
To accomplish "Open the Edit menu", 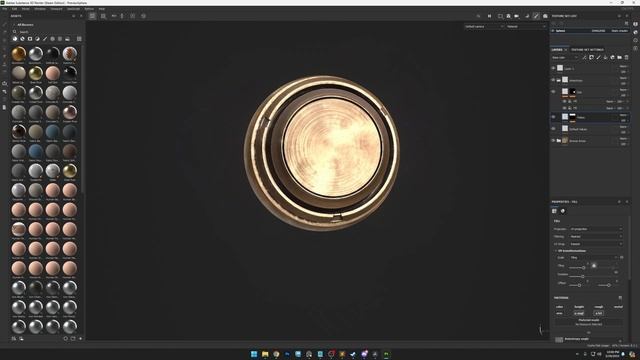I will [x=14, y=9].
